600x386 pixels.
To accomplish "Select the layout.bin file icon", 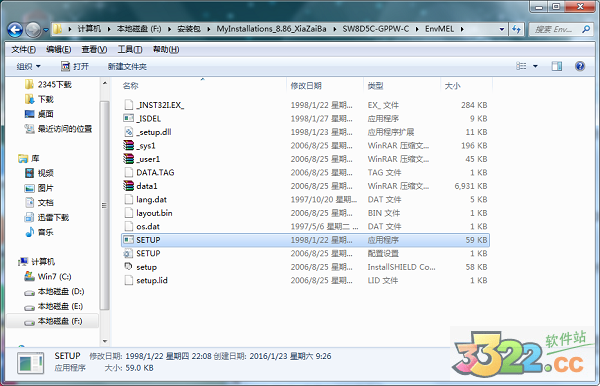I will (129, 213).
